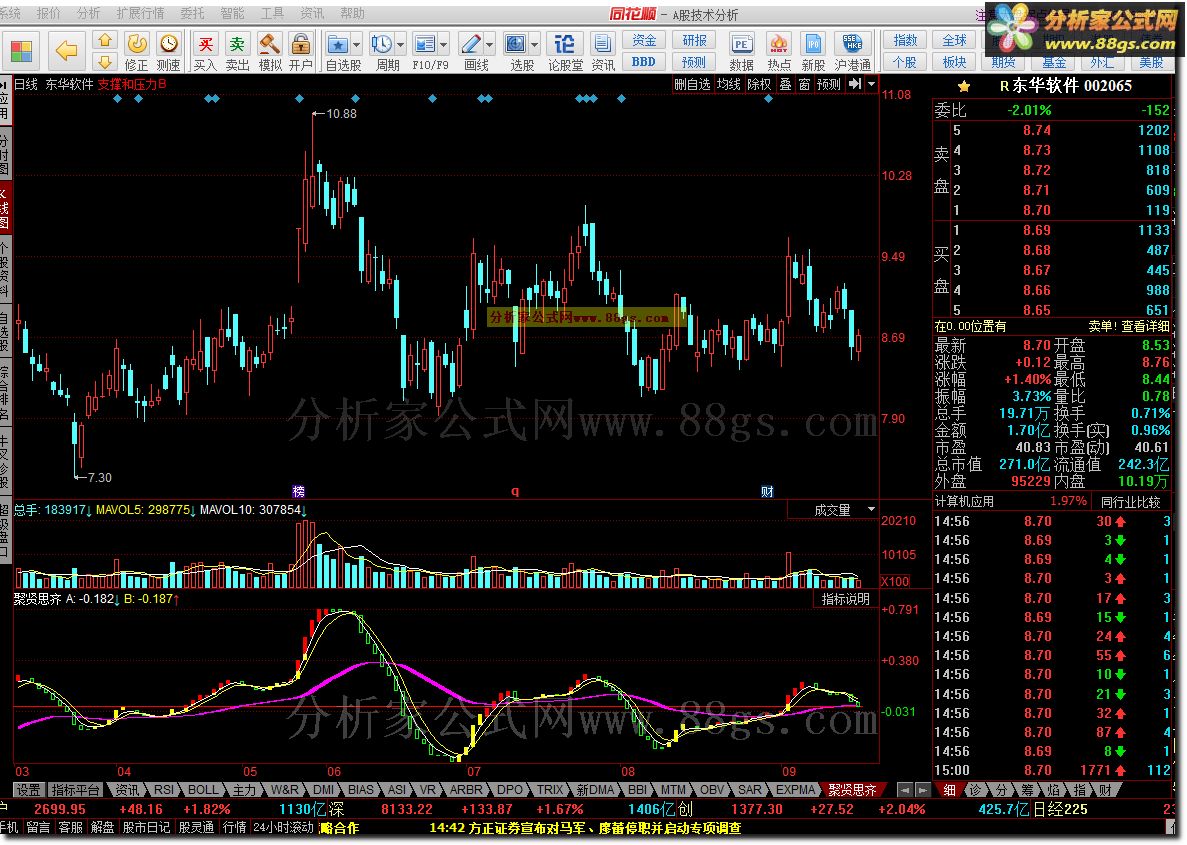Expand the 画线 dropdown arrow

489,45
